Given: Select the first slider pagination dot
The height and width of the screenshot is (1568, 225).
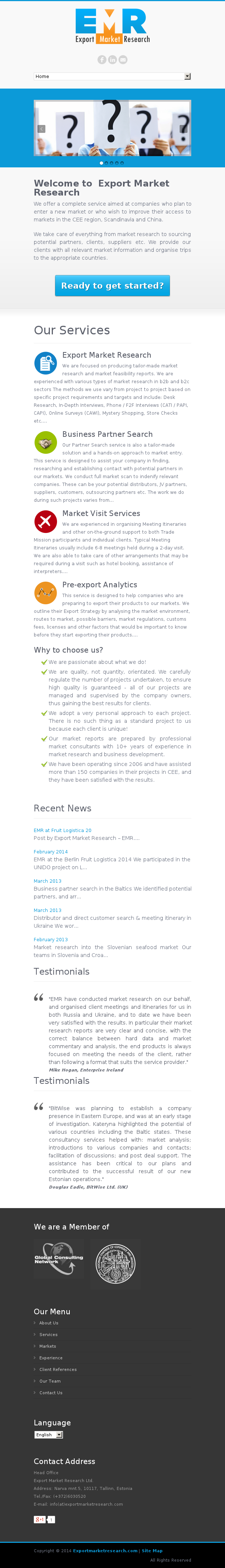Looking at the screenshot, I should coord(101,163).
